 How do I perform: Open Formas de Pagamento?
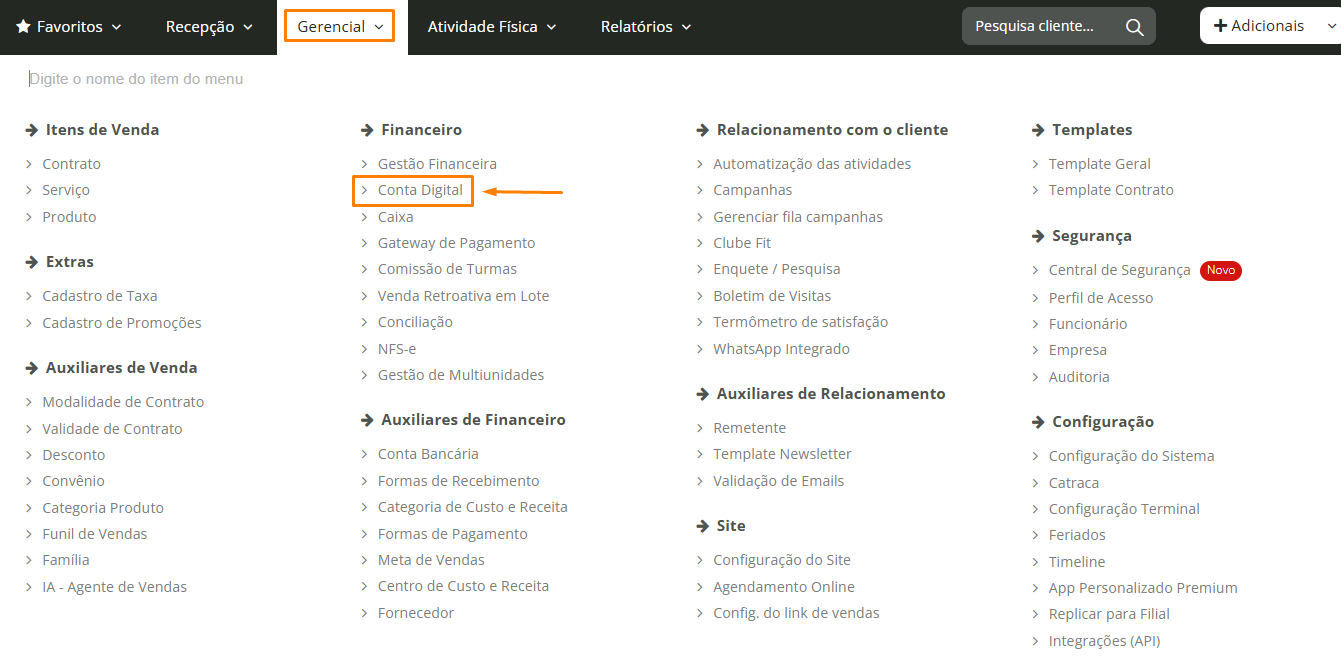tap(453, 534)
